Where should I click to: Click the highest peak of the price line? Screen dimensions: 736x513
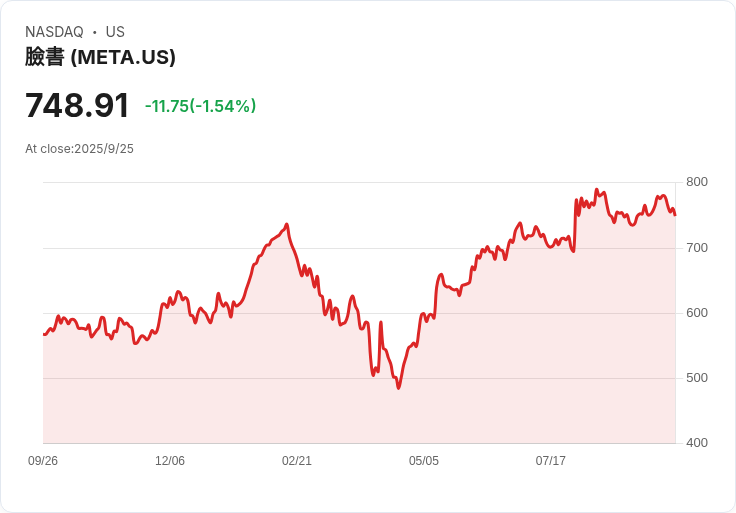596,189
